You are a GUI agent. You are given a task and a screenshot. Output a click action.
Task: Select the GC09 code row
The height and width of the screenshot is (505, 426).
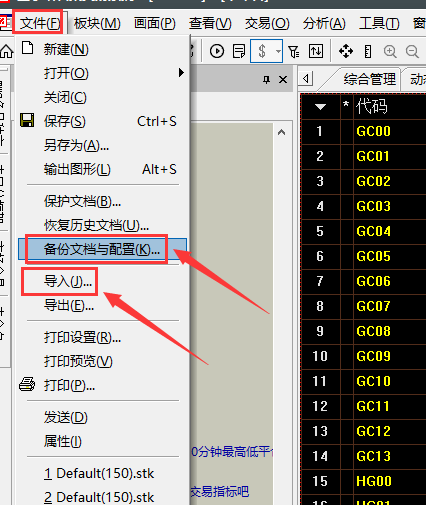coord(373,356)
